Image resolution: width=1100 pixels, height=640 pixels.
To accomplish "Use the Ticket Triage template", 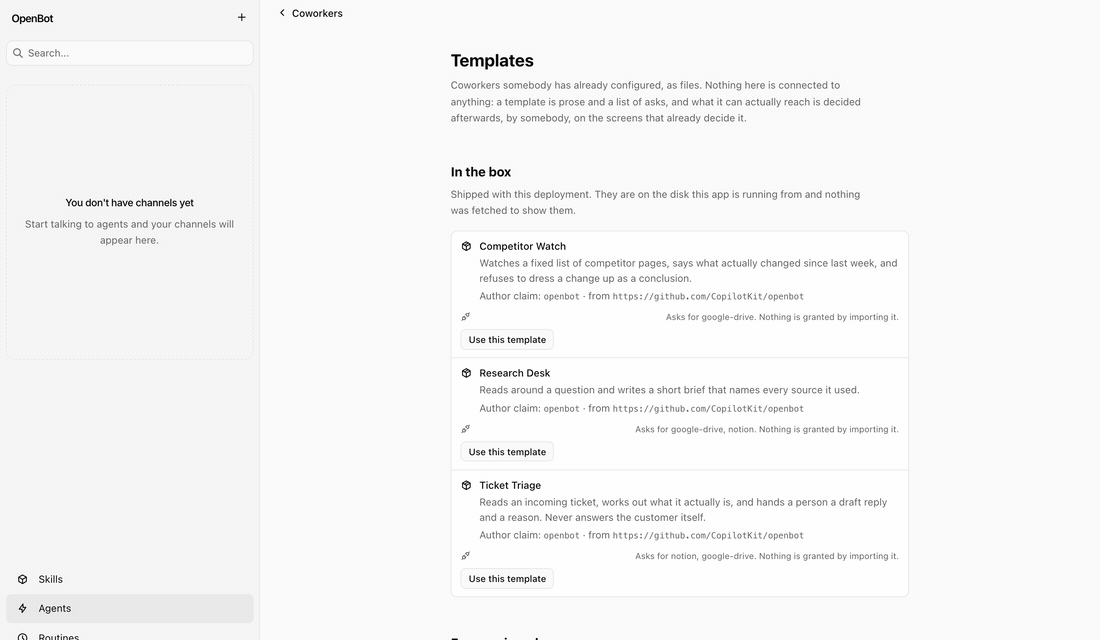I will tap(507, 579).
